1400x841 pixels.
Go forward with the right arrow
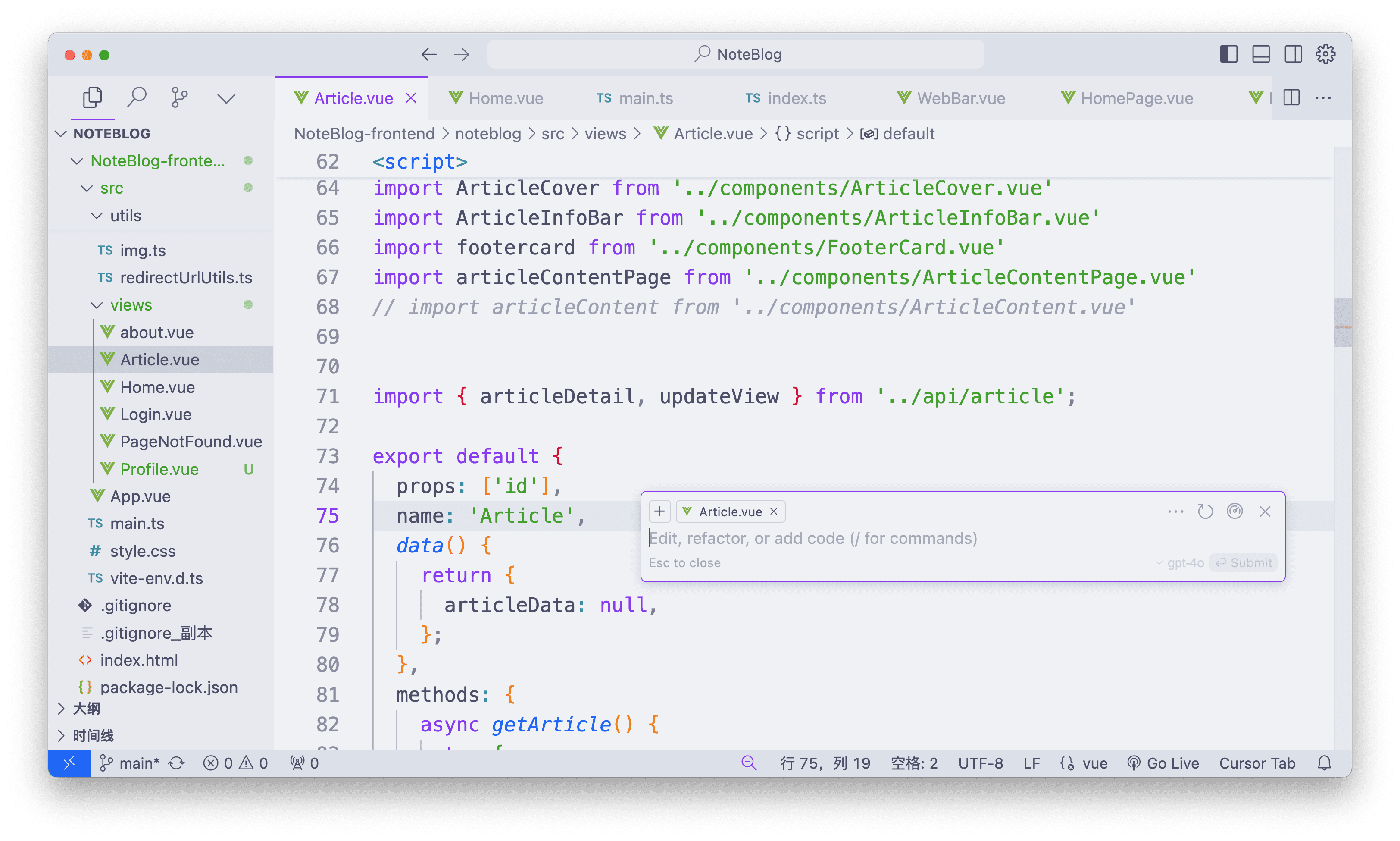point(462,54)
